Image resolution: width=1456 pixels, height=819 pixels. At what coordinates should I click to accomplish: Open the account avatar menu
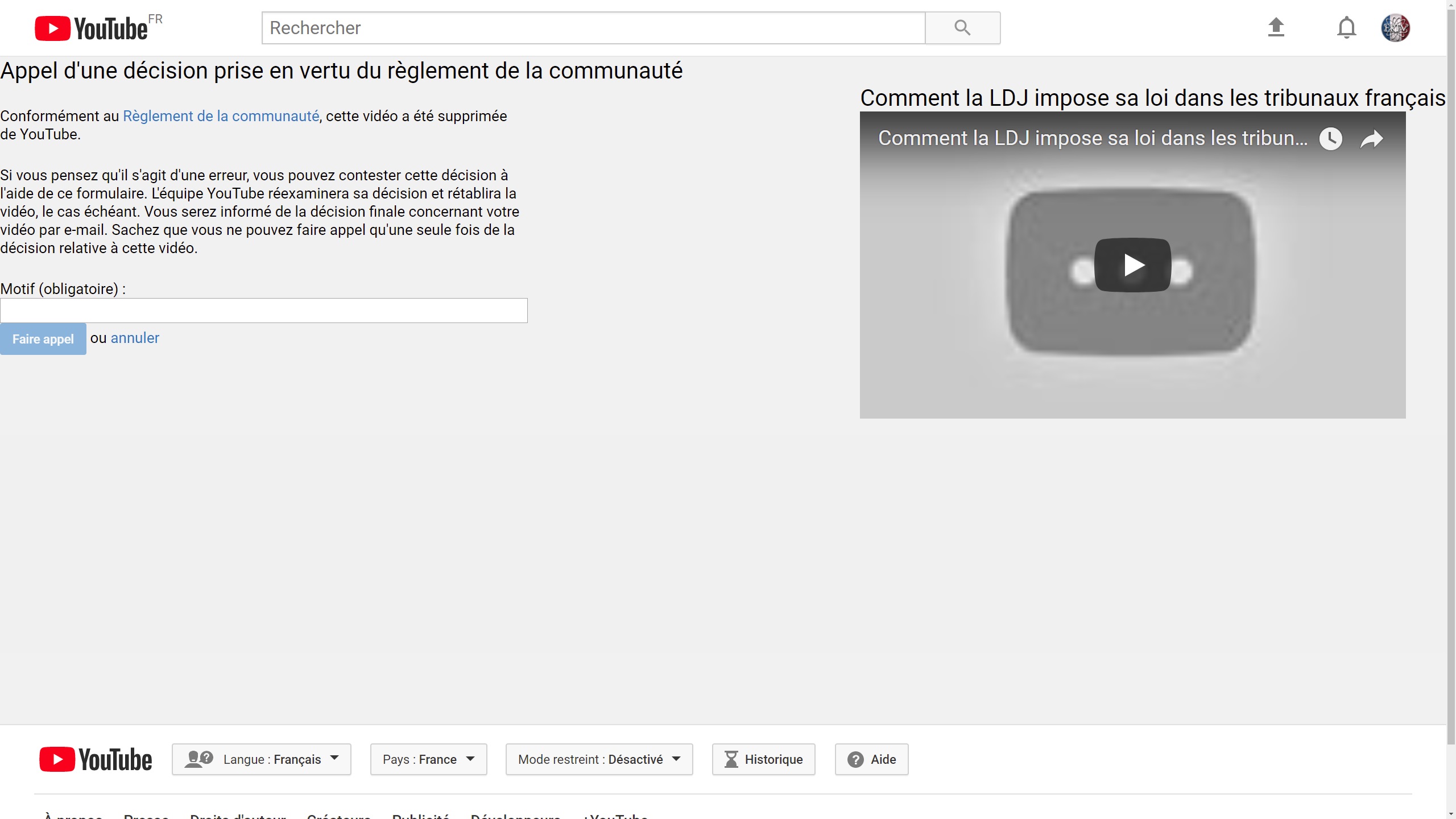click(1395, 28)
